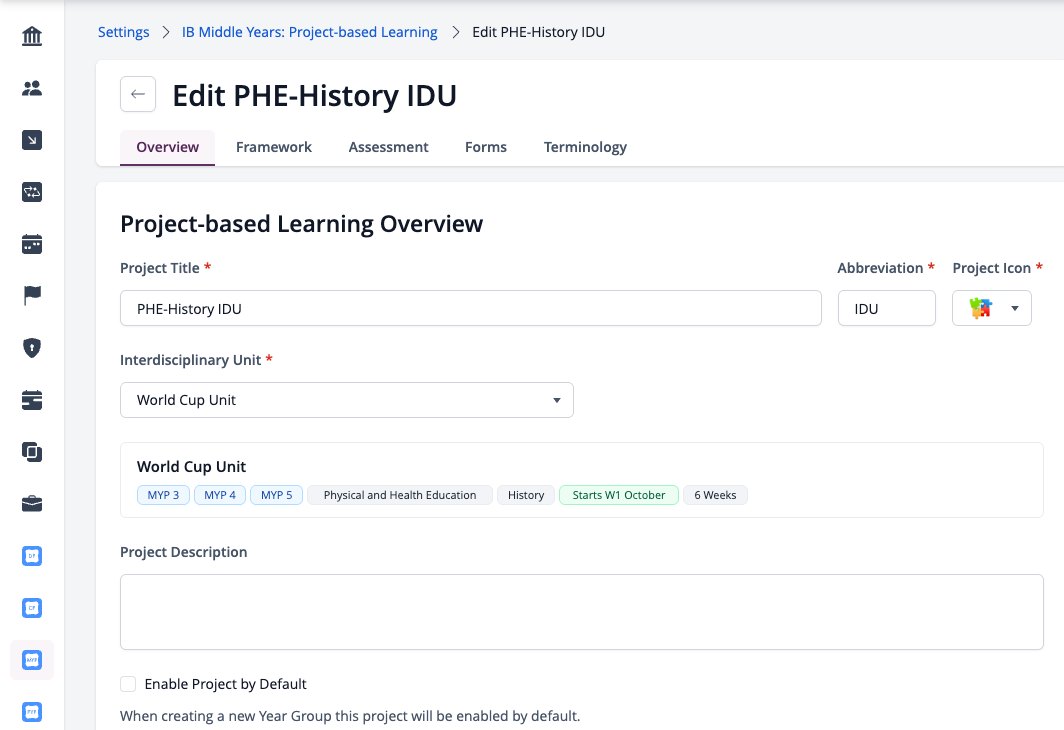Click the flag icon in sidebar

tap(32, 296)
